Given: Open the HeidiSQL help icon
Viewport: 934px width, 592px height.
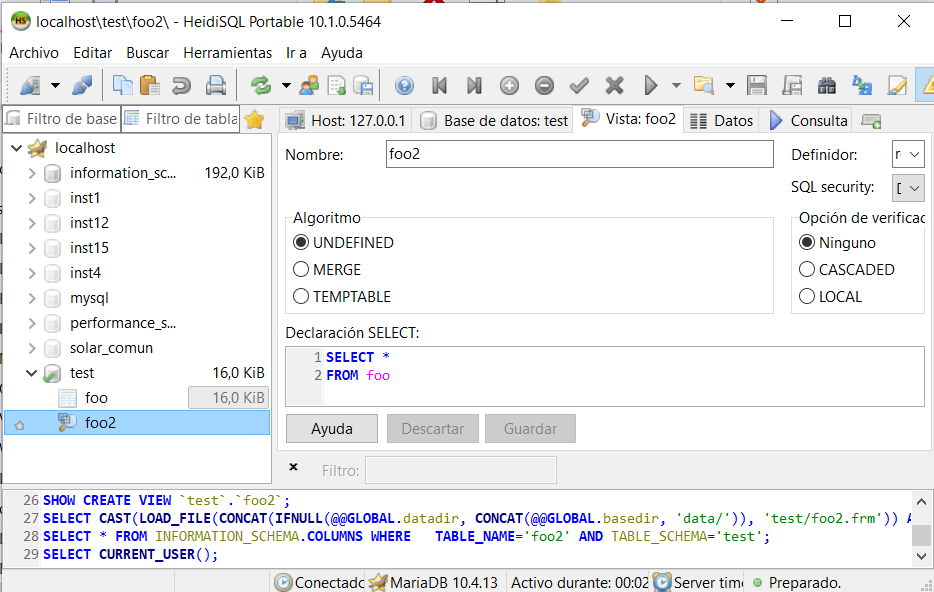Looking at the screenshot, I should 404,85.
